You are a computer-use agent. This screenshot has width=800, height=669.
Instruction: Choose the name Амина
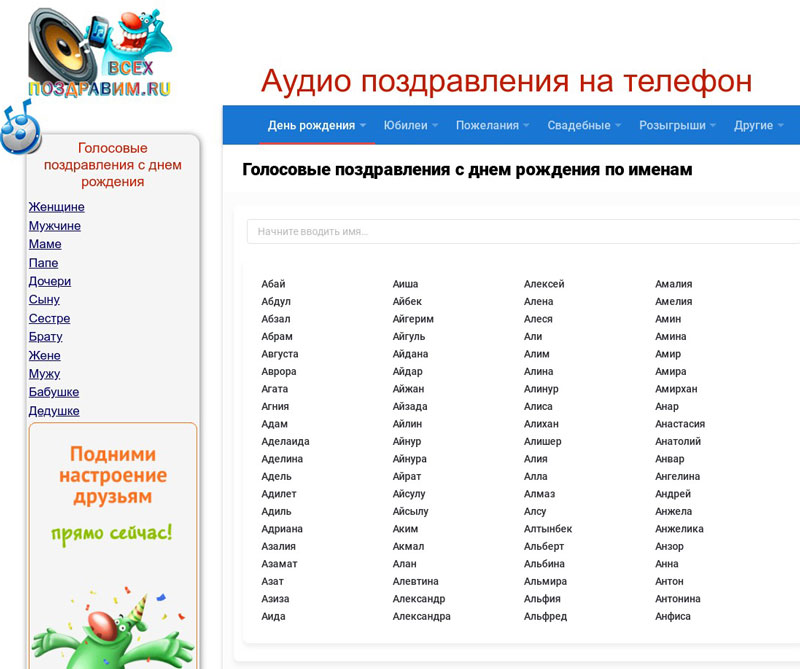click(670, 337)
